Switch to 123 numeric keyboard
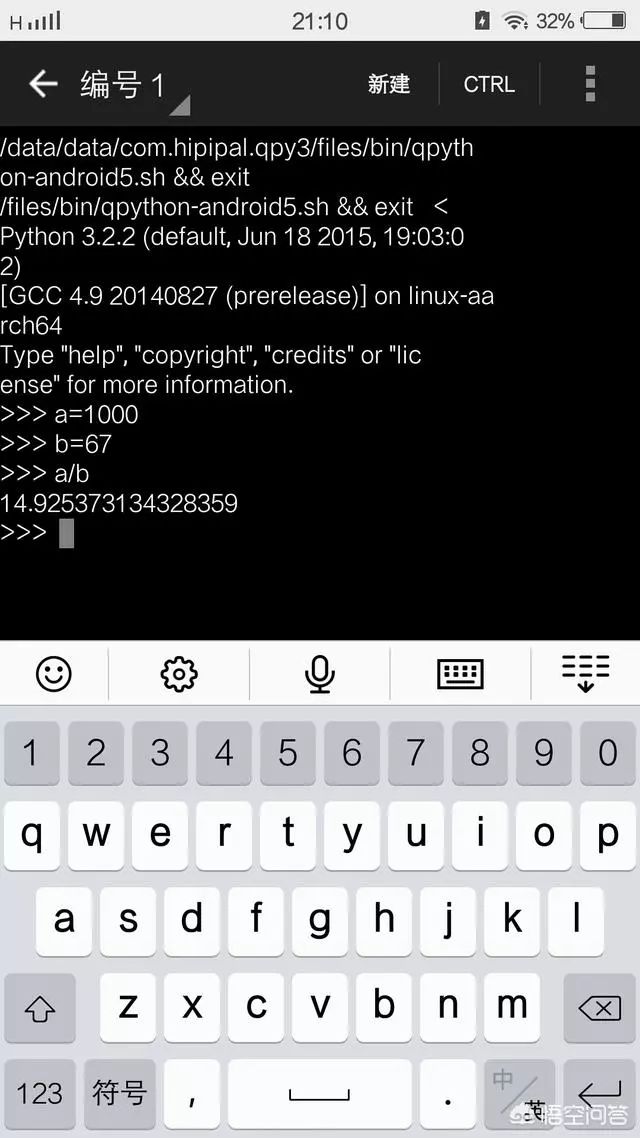The width and height of the screenshot is (640, 1138). click(40, 1093)
